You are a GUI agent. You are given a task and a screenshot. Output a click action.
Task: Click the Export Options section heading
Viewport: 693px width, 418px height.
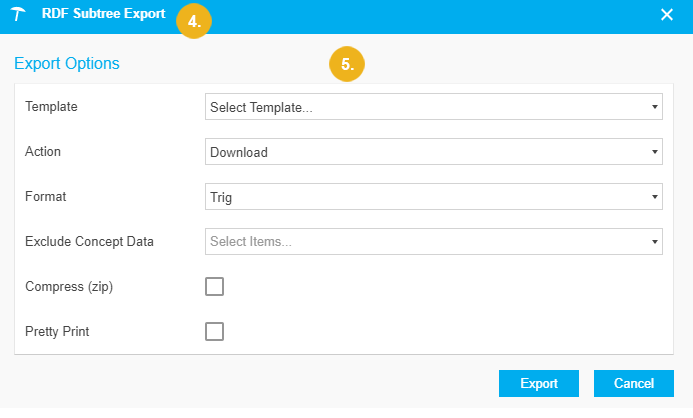click(x=67, y=64)
